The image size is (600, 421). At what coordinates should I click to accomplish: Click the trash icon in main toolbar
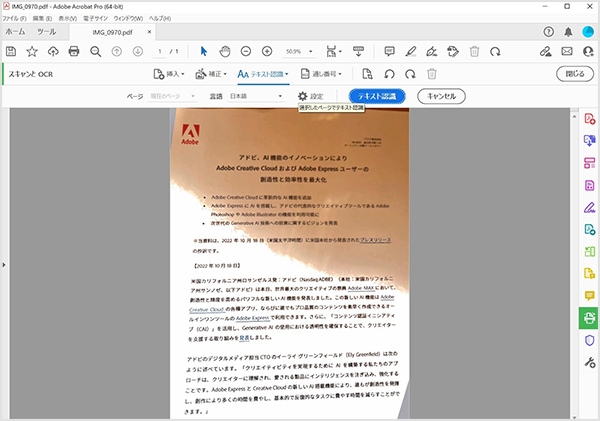click(x=474, y=51)
